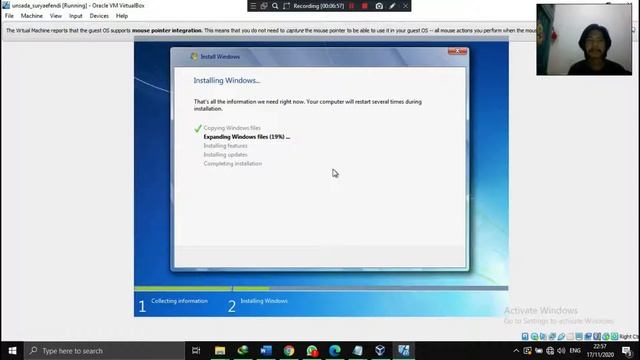This screenshot has width=640, height=360.
Task: Click the 'Type here to search' box
Action: [x=104, y=351]
